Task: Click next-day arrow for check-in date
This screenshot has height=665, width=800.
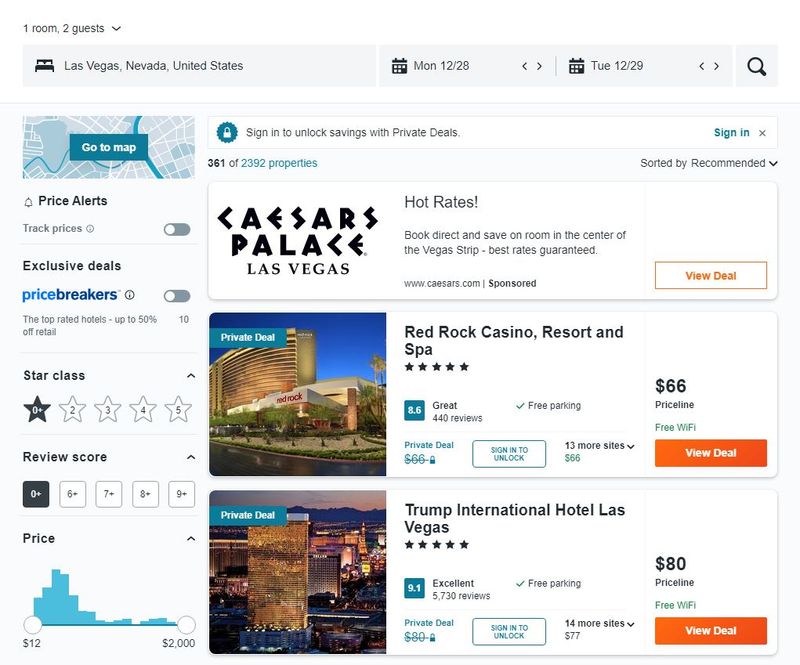Action: click(540, 67)
